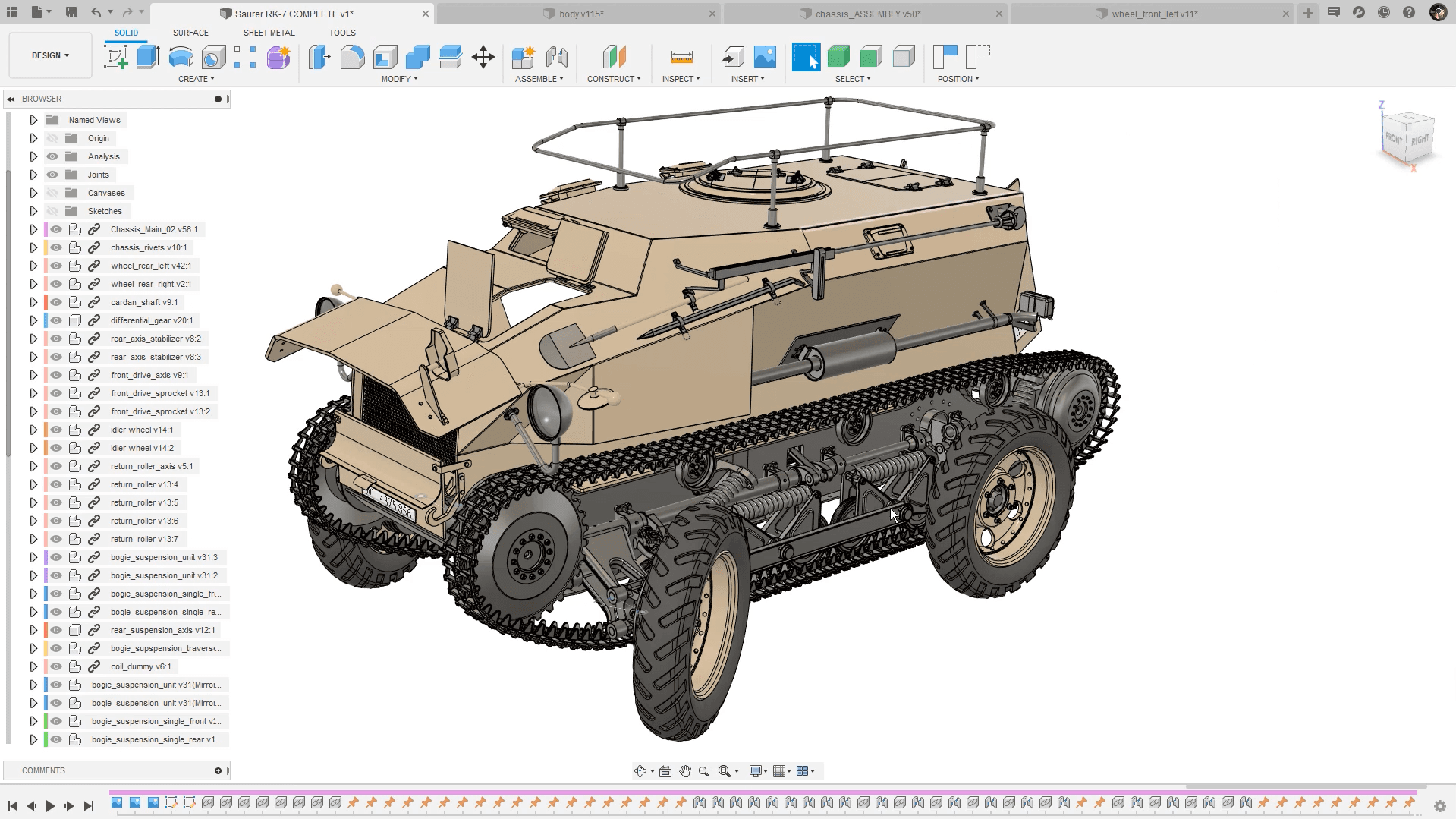Open the DESIGN workspace dropdown
The image size is (1456, 819).
click(50, 55)
